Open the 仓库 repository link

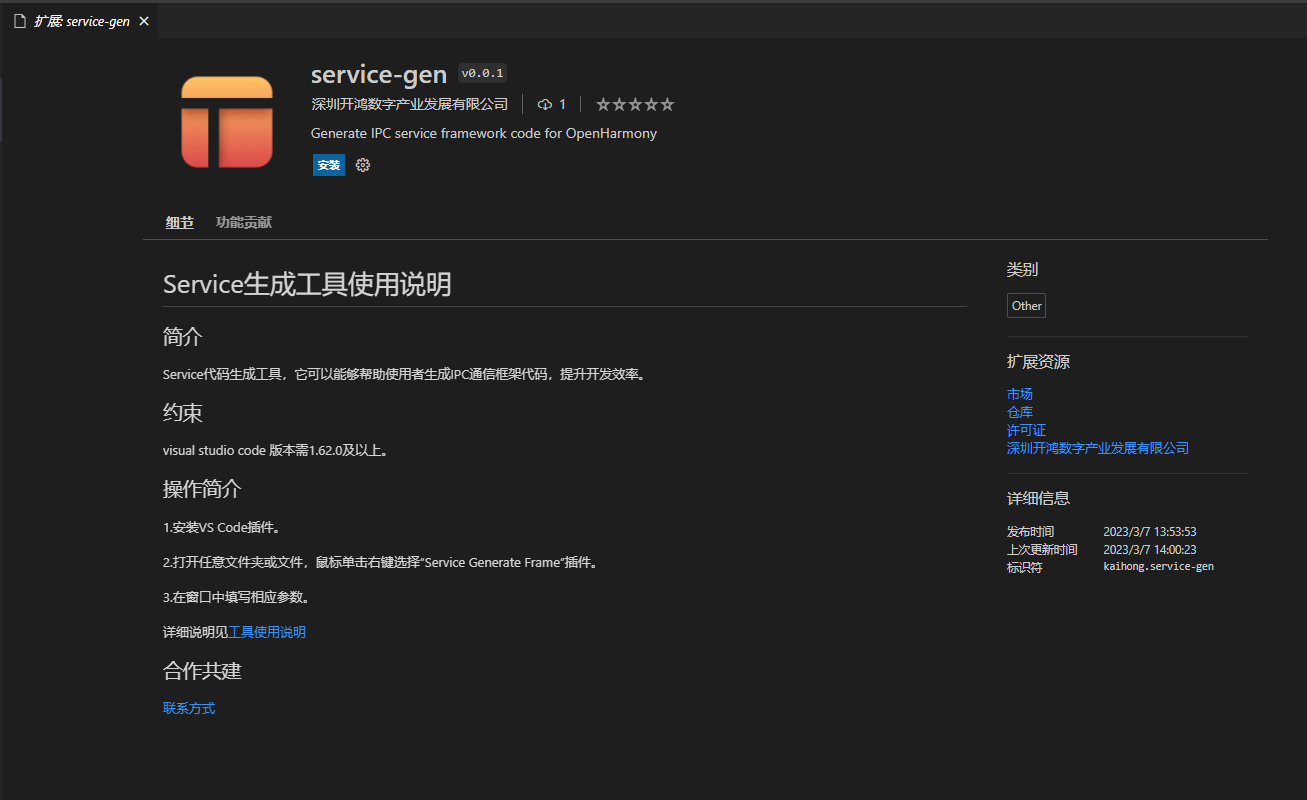[1019, 412]
